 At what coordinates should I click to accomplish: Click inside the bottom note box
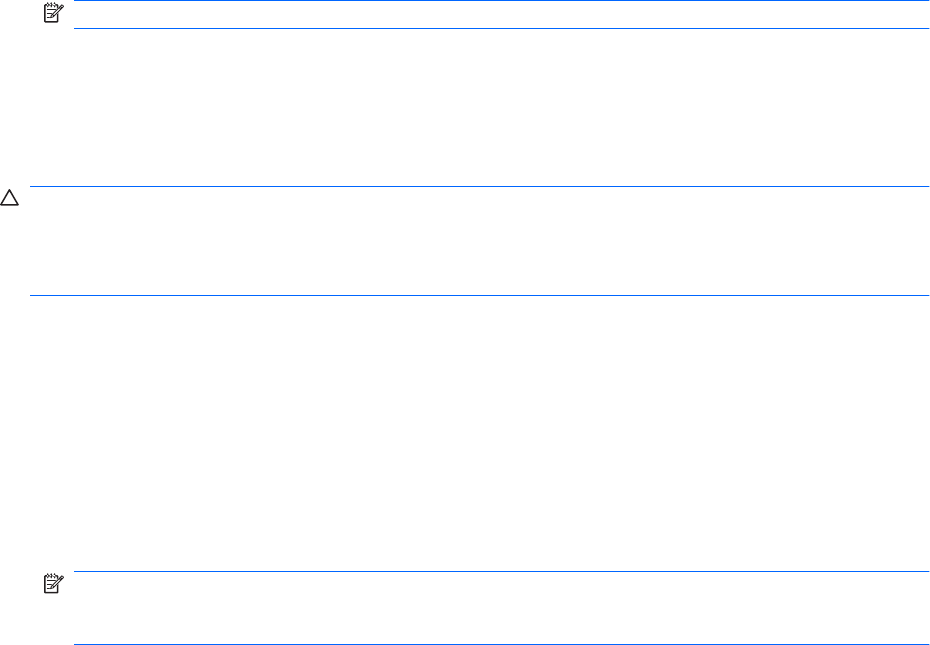click(x=500, y=608)
